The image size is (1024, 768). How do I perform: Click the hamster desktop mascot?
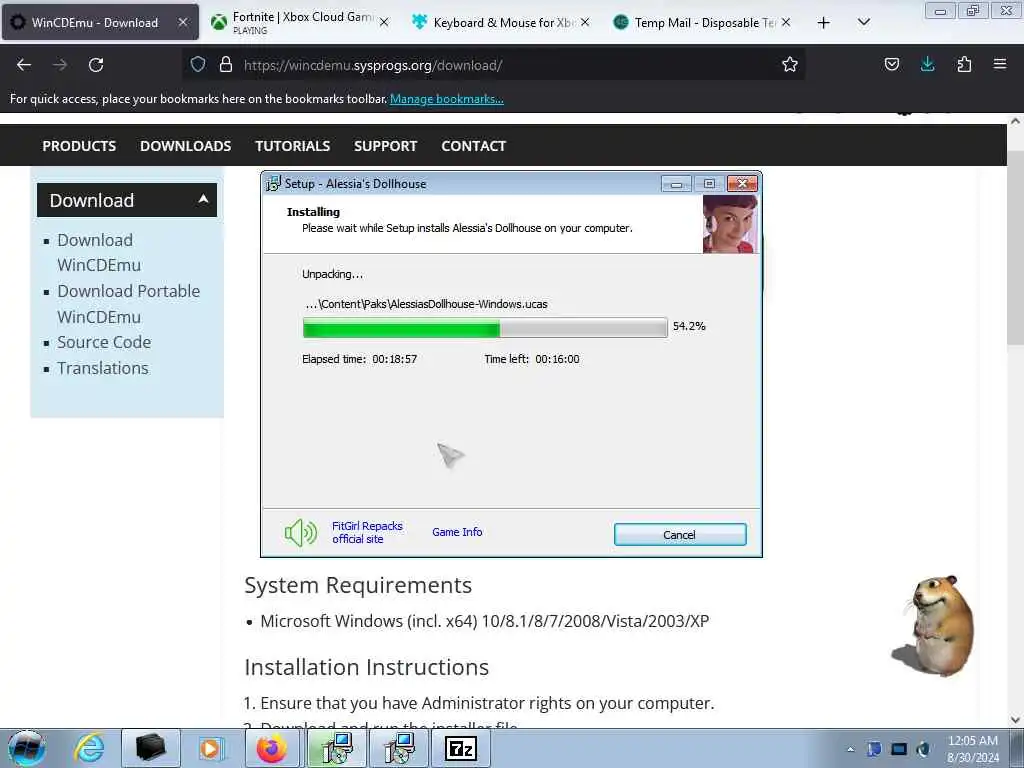pyautogui.click(x=934, y=626)
